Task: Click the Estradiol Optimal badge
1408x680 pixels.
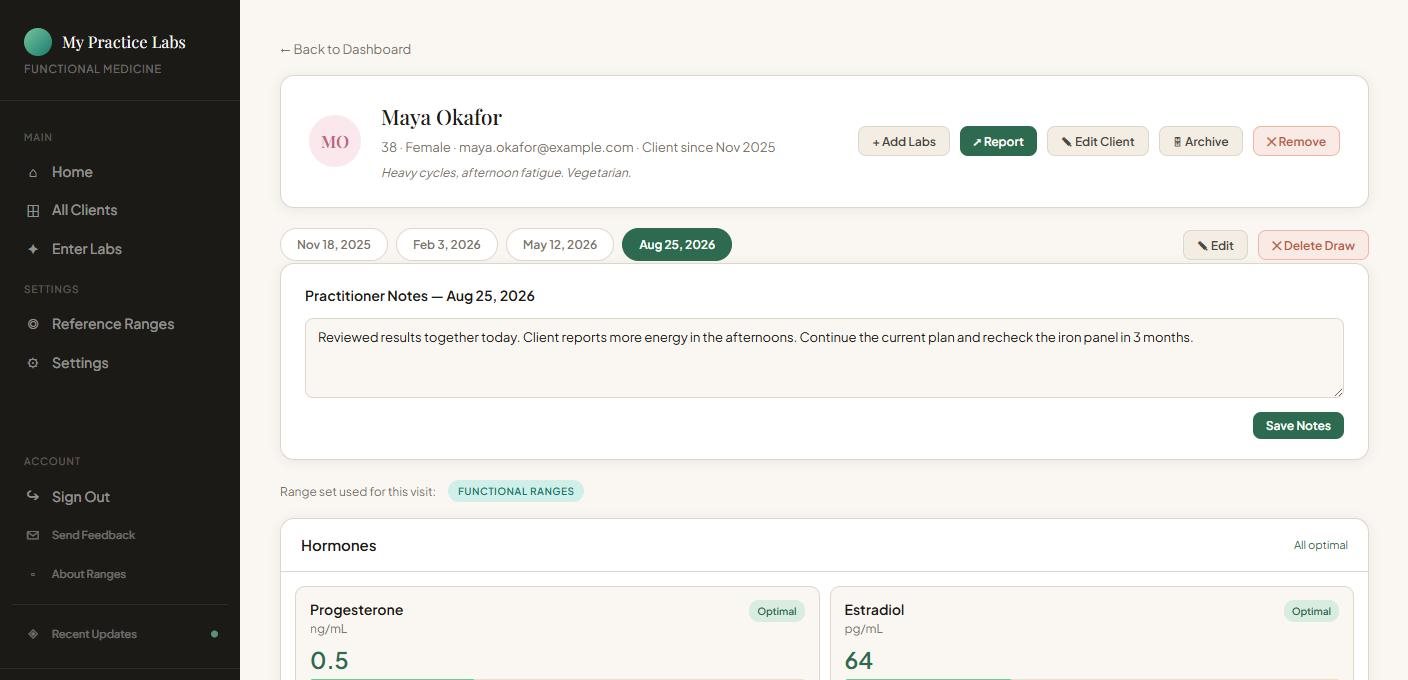Action: point(1311,611)
